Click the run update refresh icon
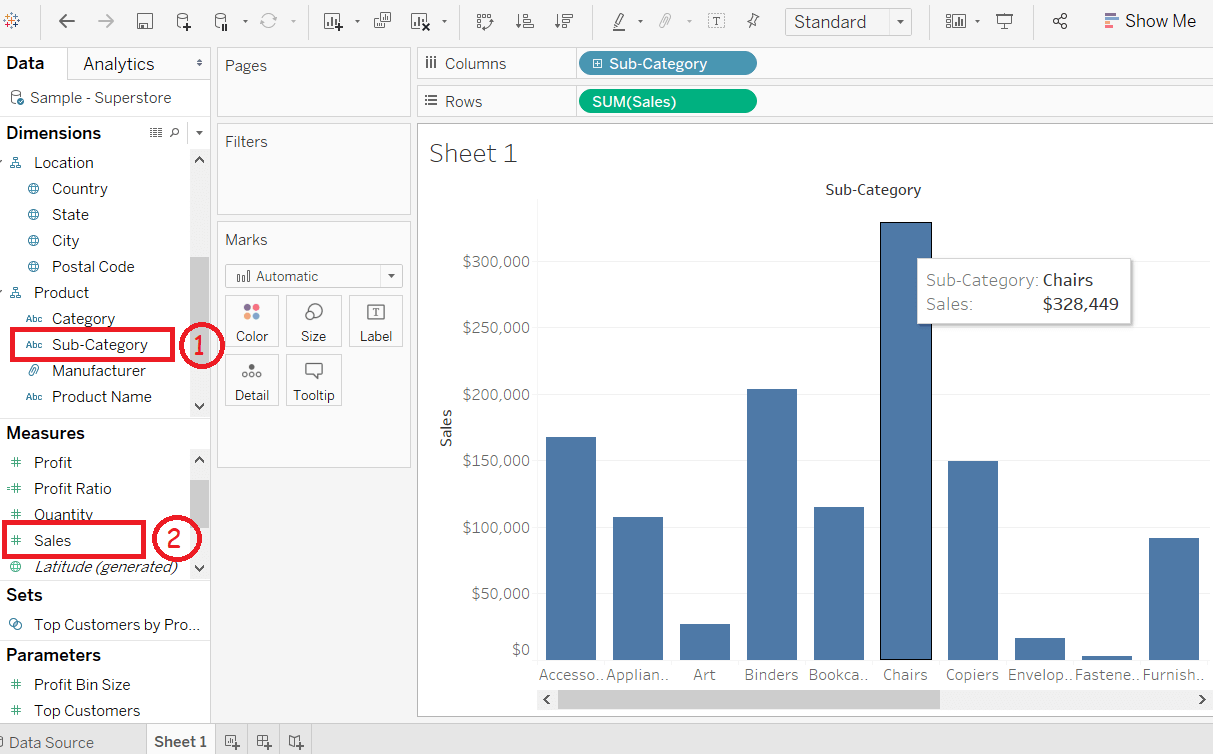Viewport: 1213px width, 754px height. pos(268,21)
